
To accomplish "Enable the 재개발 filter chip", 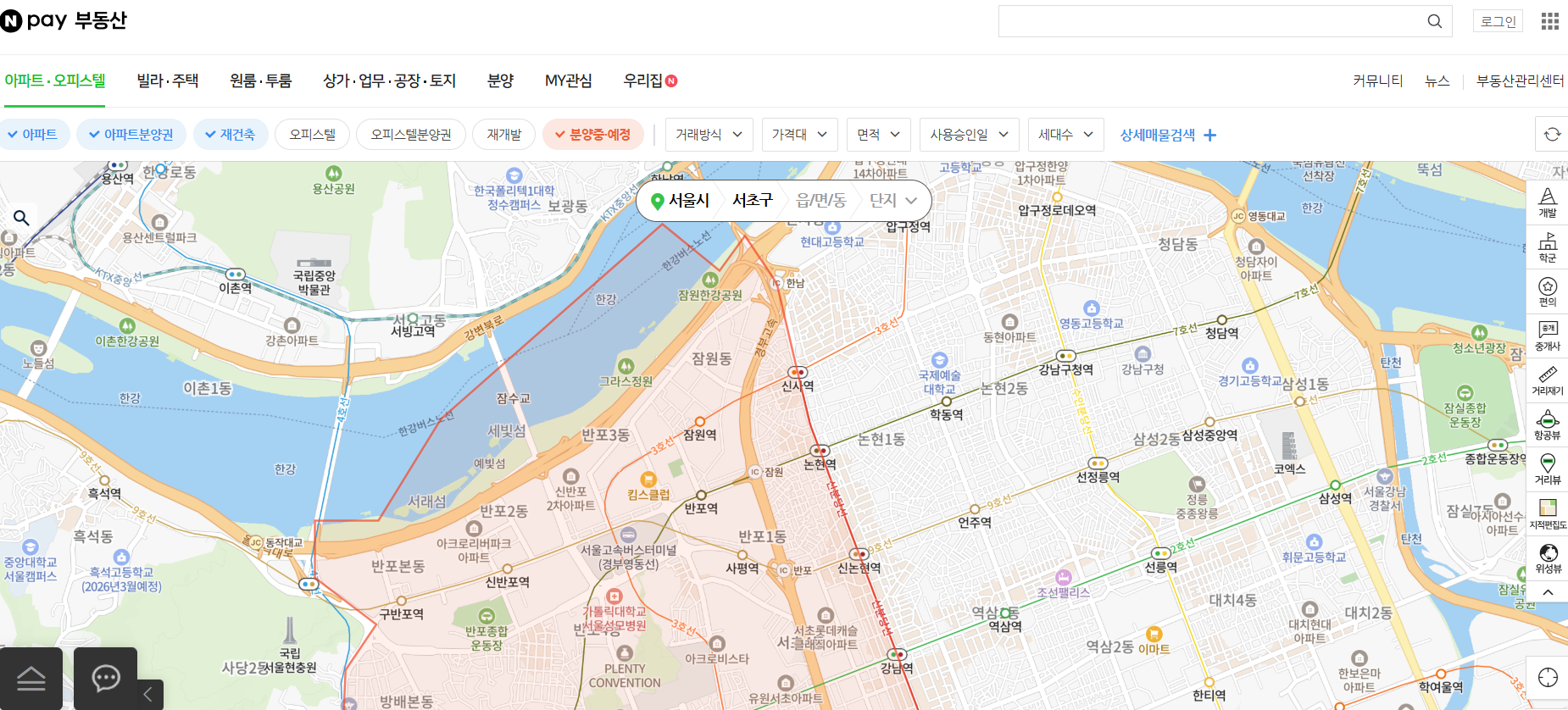I will pyautogui.click(x=503, y=135).
